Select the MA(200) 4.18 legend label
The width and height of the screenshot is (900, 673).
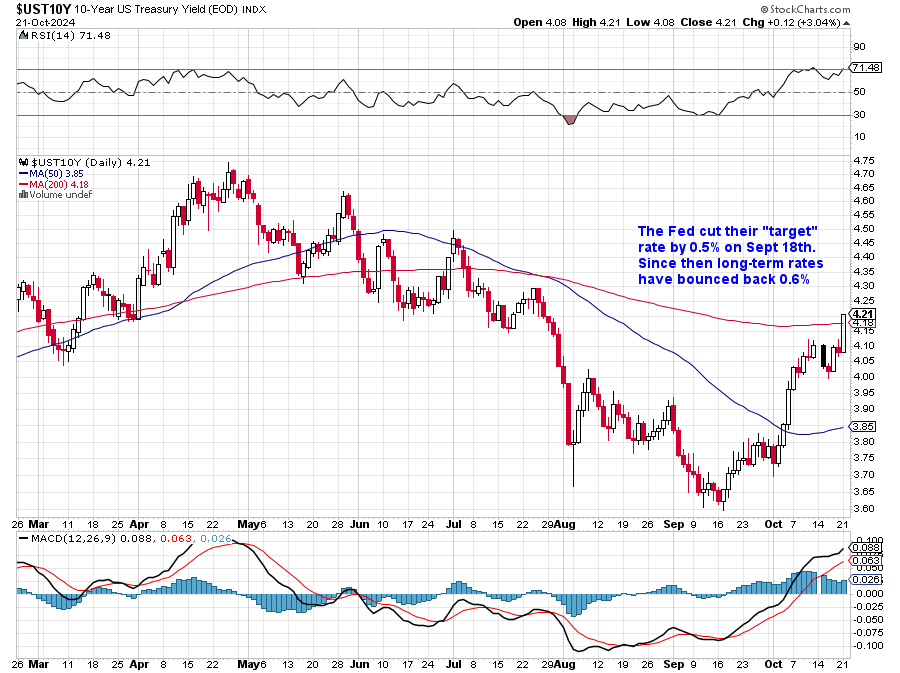coord(62,184)
